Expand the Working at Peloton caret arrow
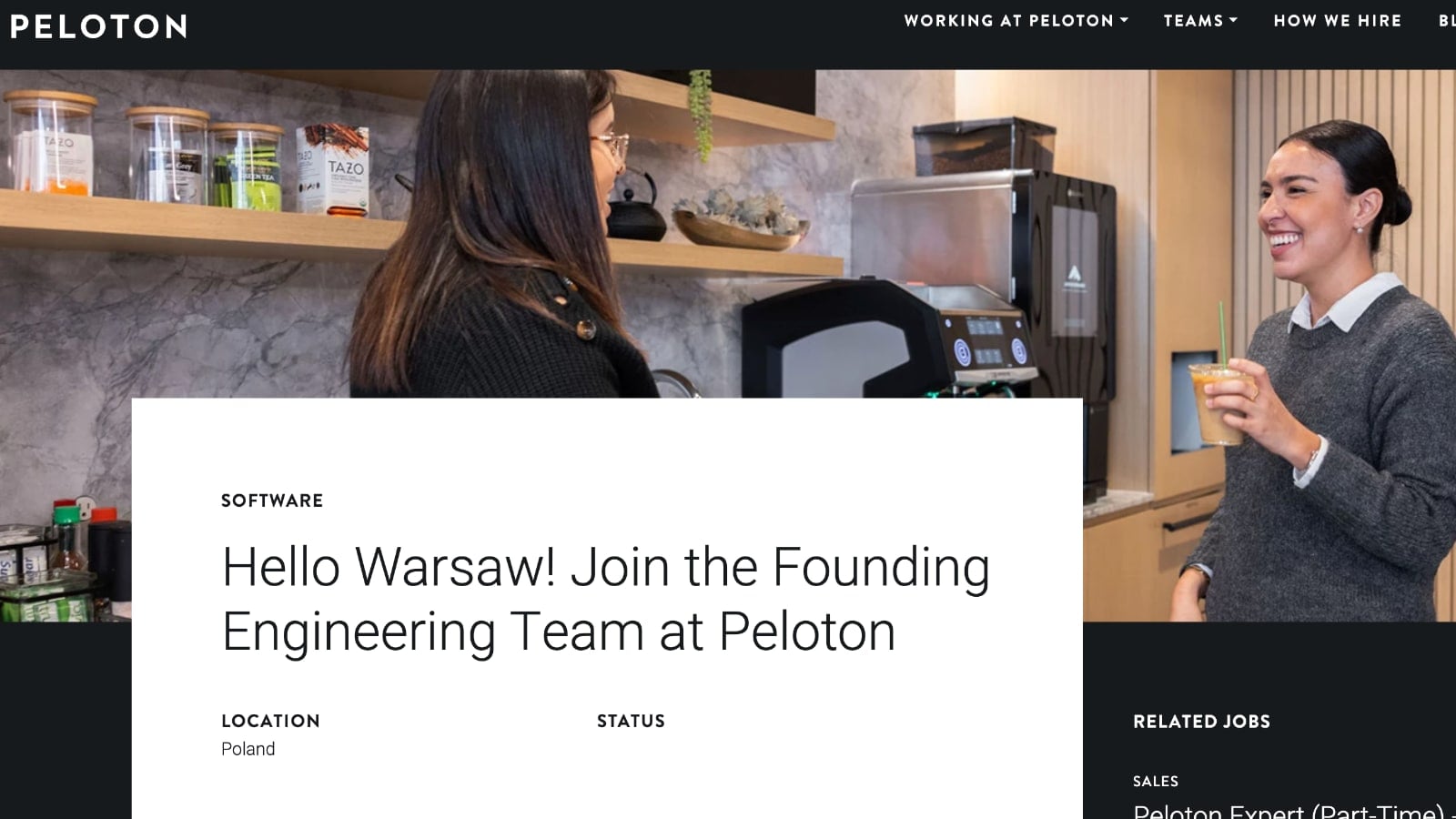This screenshot has height=819, width=1456. coord(1124,20)
